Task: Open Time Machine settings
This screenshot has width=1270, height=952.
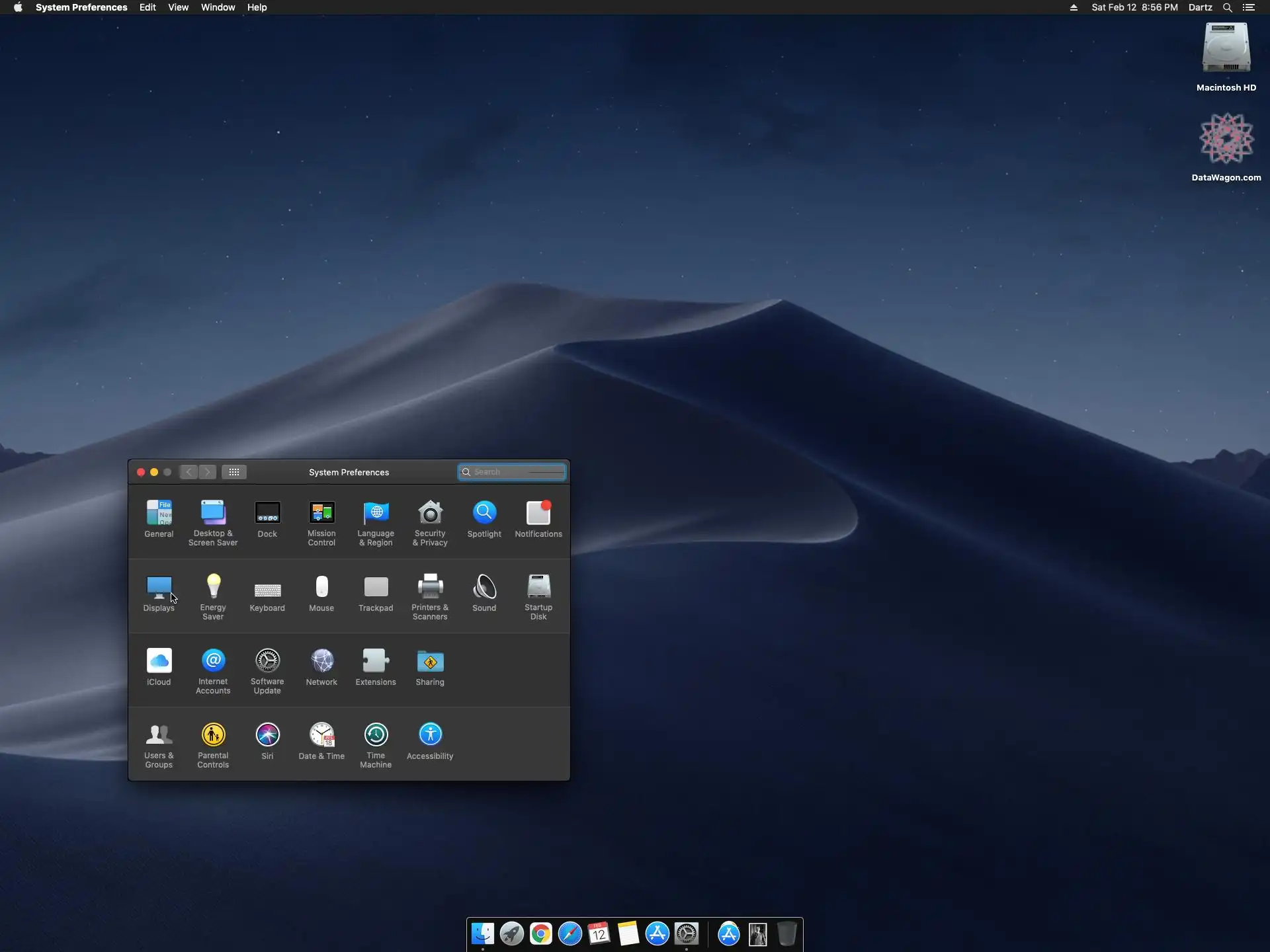Action: pyautogui.click(x=376, y=735)
